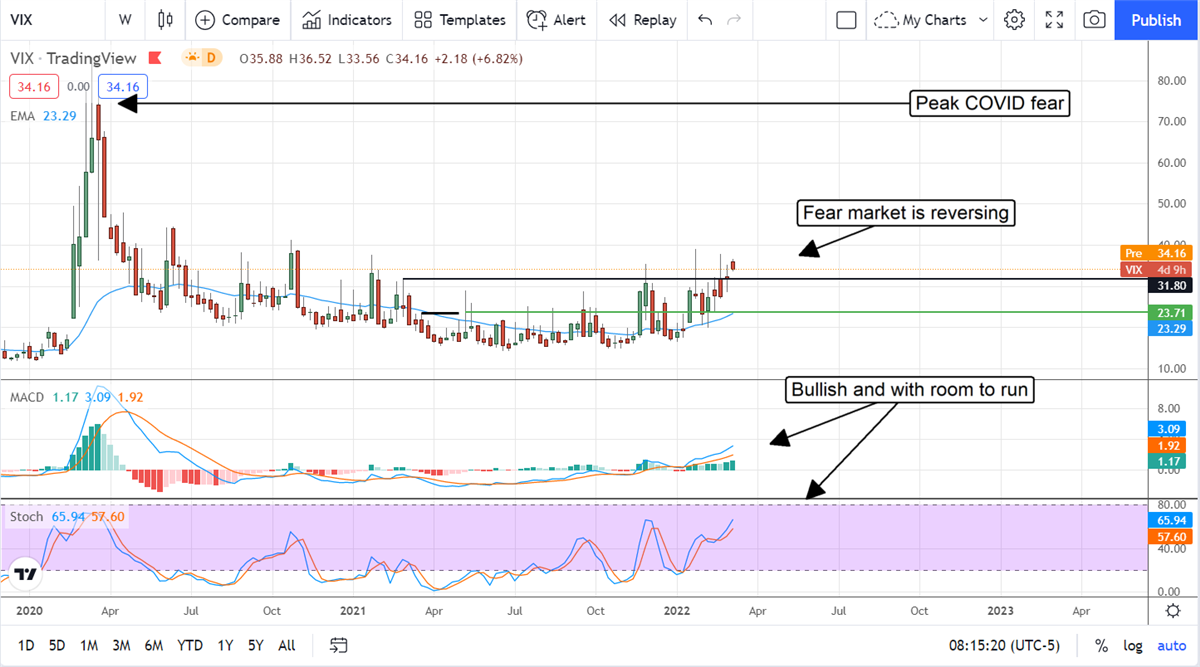Click the Redo arrow icon
Screen dimensions: 1200x667
735,20
